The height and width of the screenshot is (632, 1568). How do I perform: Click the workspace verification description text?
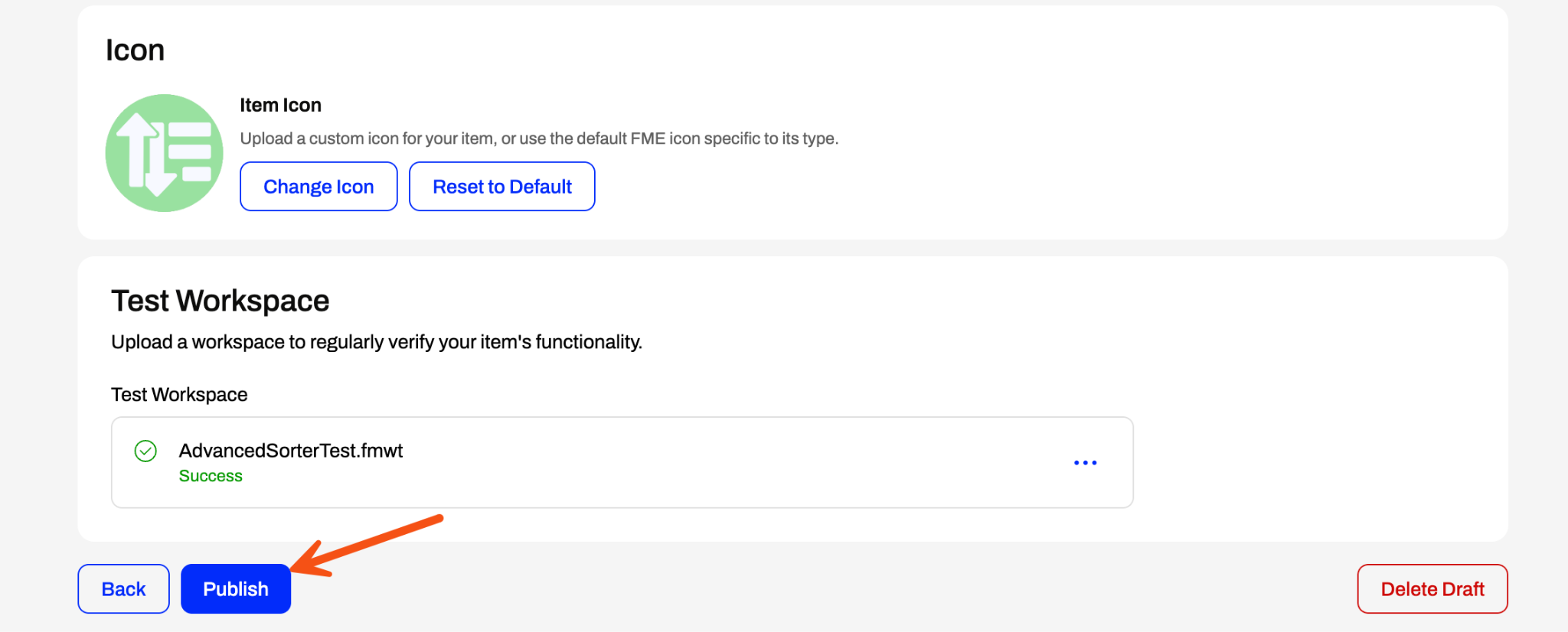[x=377, y=342]
